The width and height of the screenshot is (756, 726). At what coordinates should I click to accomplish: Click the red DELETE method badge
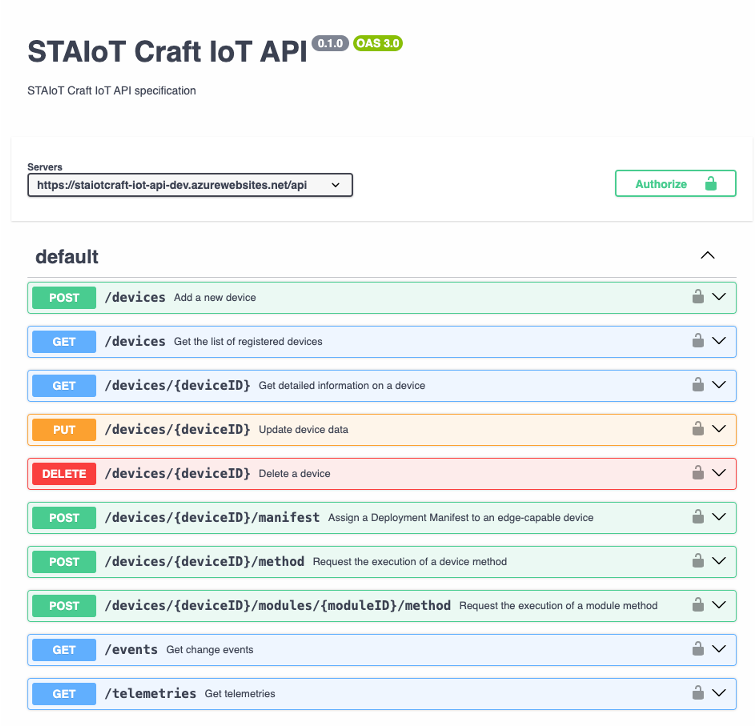point(64,473)
